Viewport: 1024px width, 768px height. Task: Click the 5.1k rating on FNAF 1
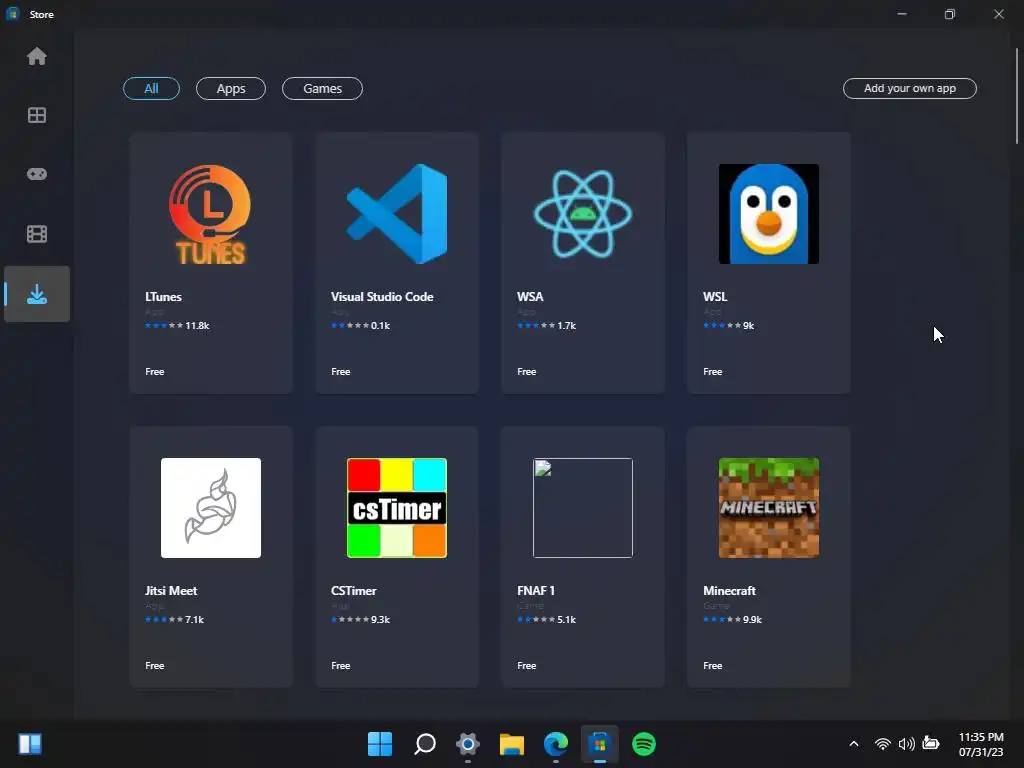[x=566, y=619]
